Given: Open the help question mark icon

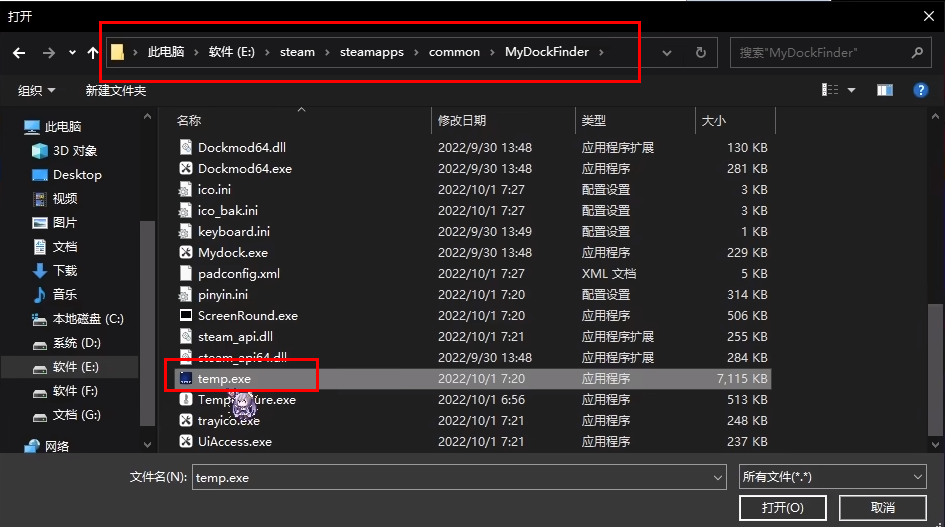Looking at the screenshot, I should 921,90.
